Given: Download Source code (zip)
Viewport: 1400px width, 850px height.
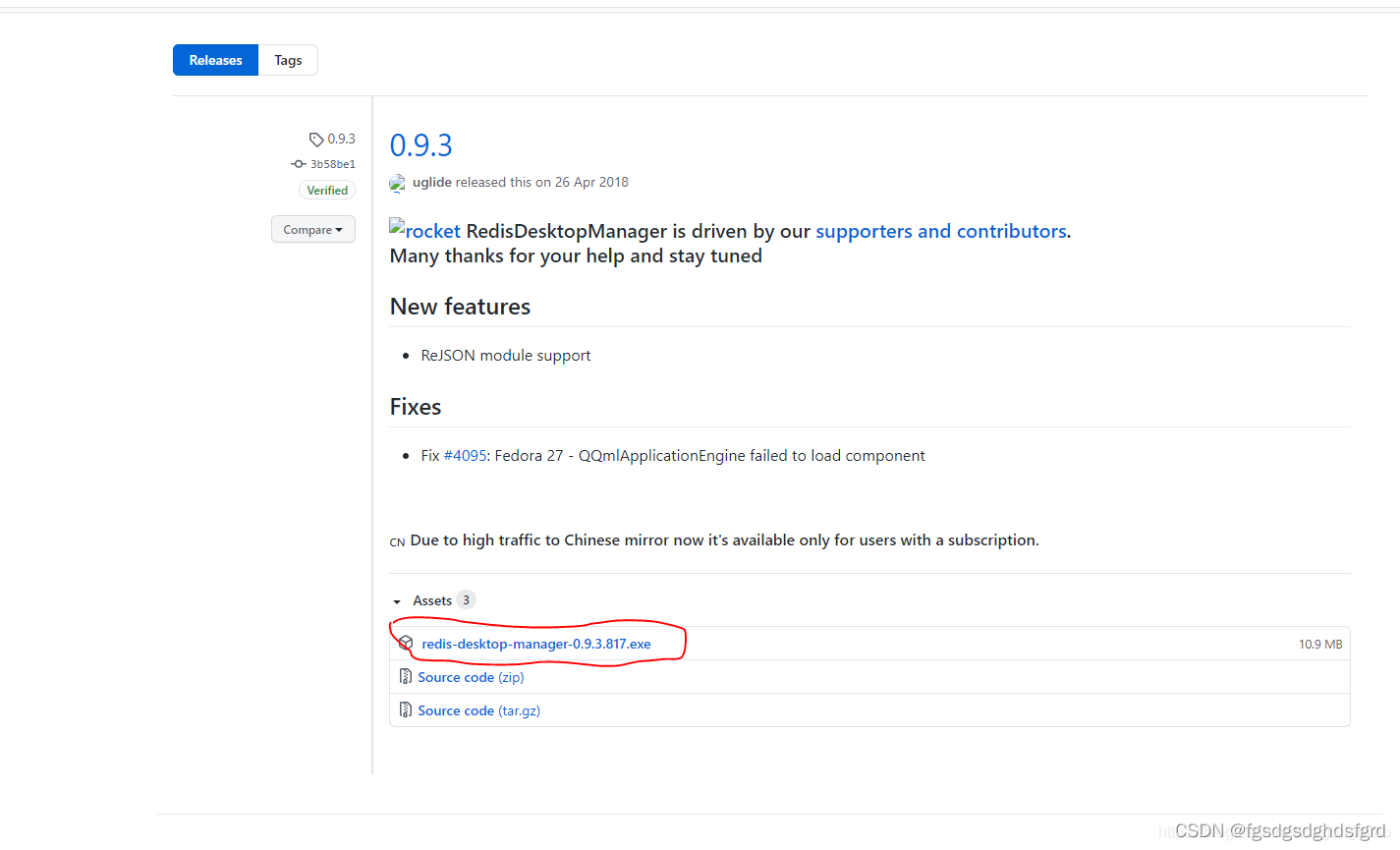Looking at the screenshot, I should pos(471,677).
